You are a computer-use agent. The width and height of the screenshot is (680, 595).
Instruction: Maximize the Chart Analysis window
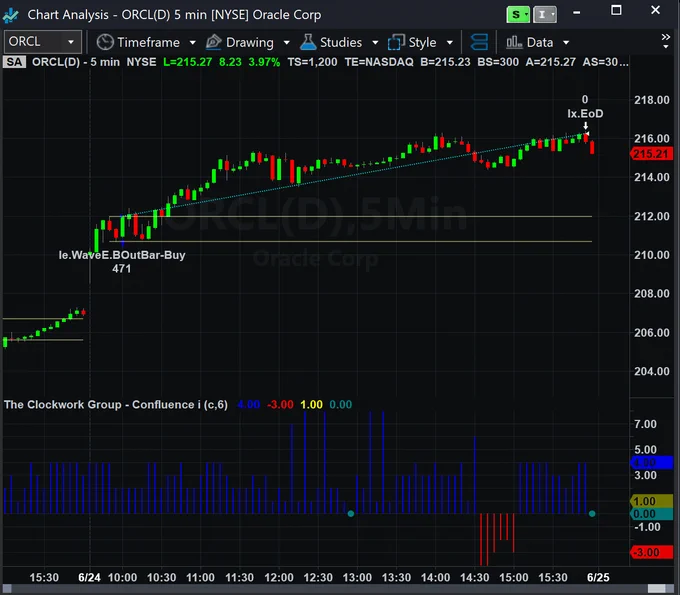[x=616, y=10]
